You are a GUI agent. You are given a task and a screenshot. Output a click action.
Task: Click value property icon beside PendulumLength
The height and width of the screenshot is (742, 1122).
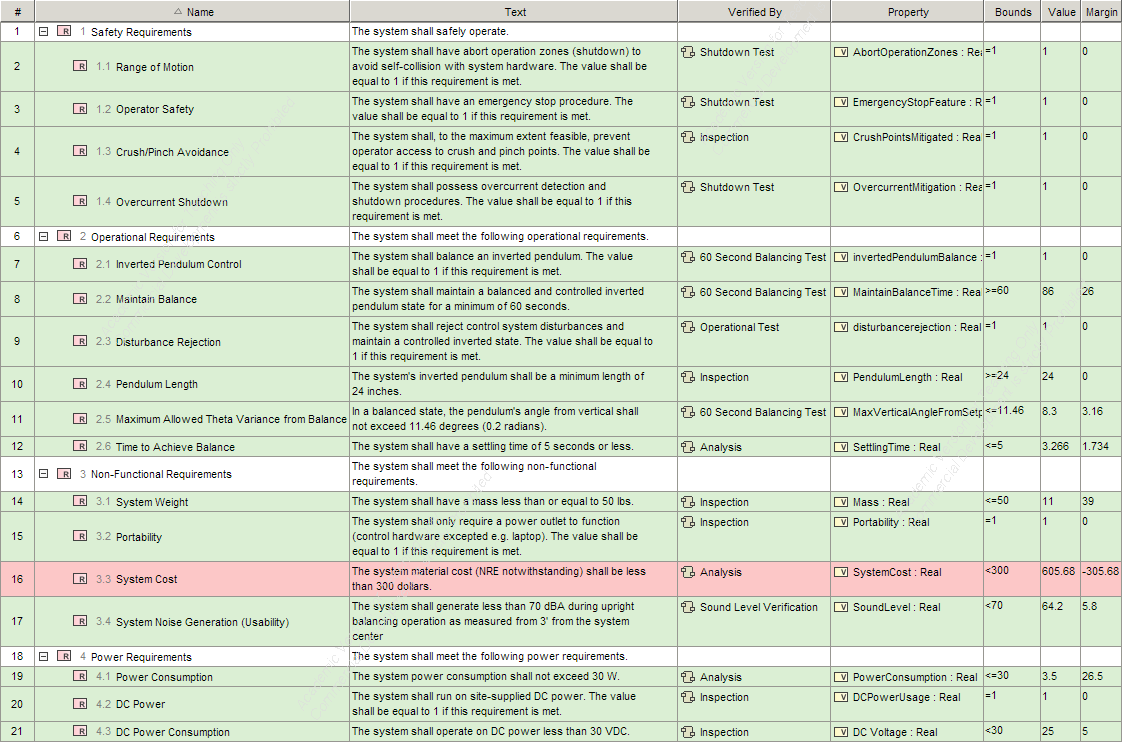point(842,377)
